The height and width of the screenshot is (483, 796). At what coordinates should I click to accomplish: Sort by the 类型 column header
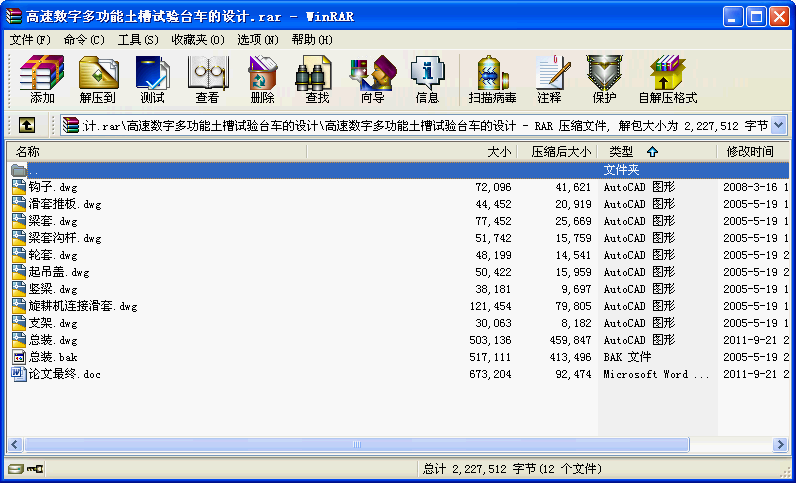pyautogui.click(x=657, y=151)
